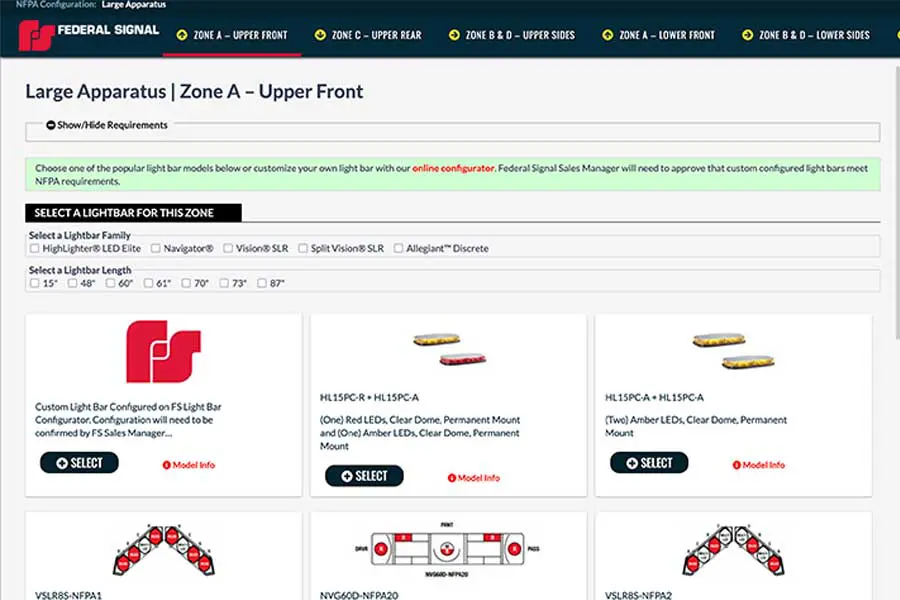Click the NVG60D-NFPA20 model name
Screen dimensions: 900x600
tap(359, 595)
